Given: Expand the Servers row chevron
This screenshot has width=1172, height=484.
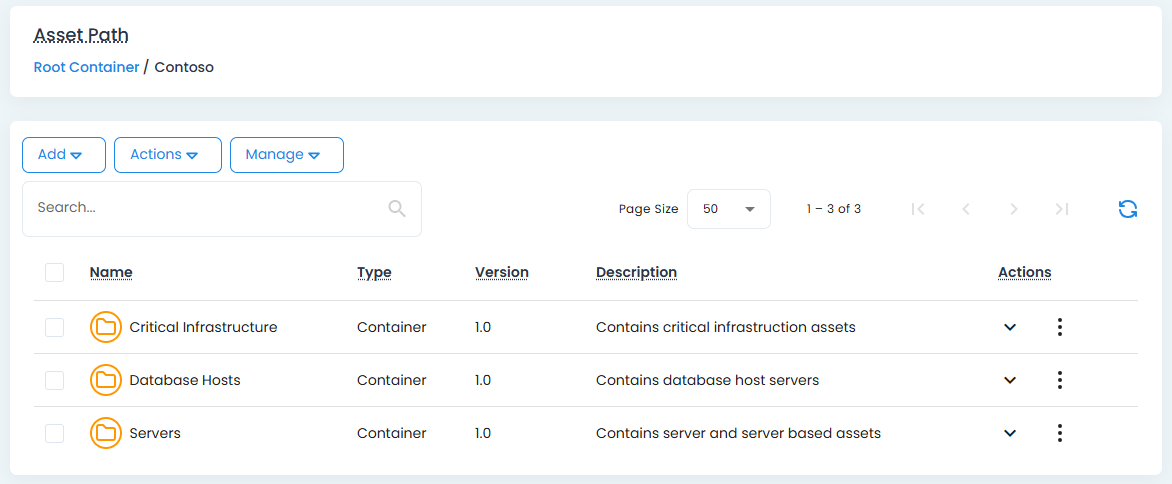Looking at the screenshot, I should pos(1010,433).
